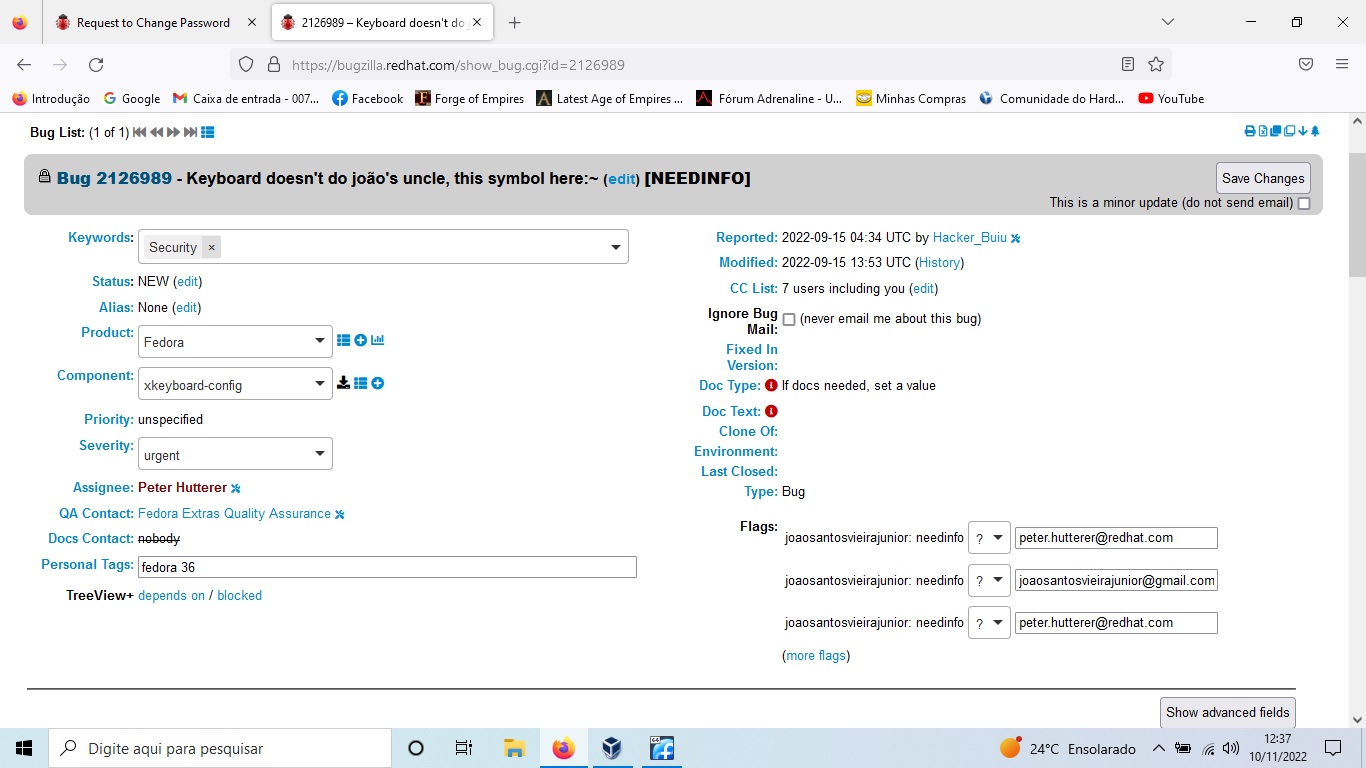Open Fedora product bug list icon
The width and height of the screenshot is (1366, 768).
pyautogui.click(x=343, y=340)
